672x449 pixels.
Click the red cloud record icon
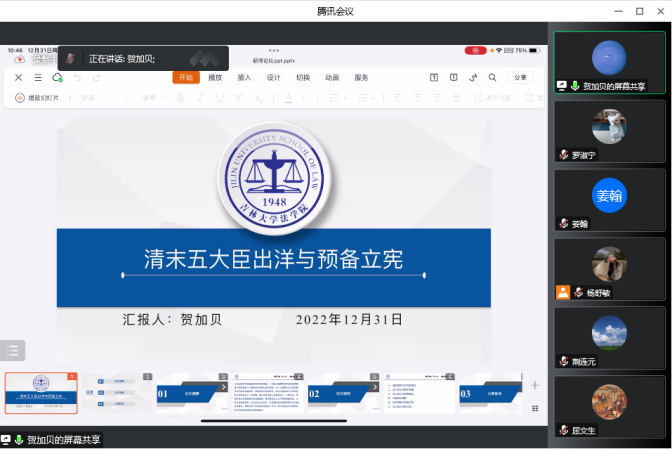[x=20, y=60]
